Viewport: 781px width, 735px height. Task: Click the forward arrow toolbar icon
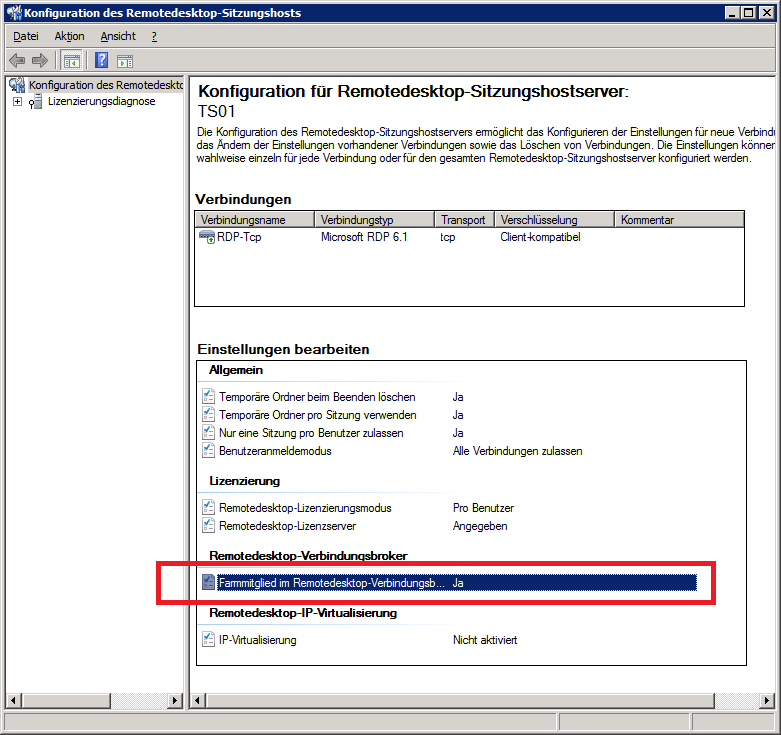[40, 60]
